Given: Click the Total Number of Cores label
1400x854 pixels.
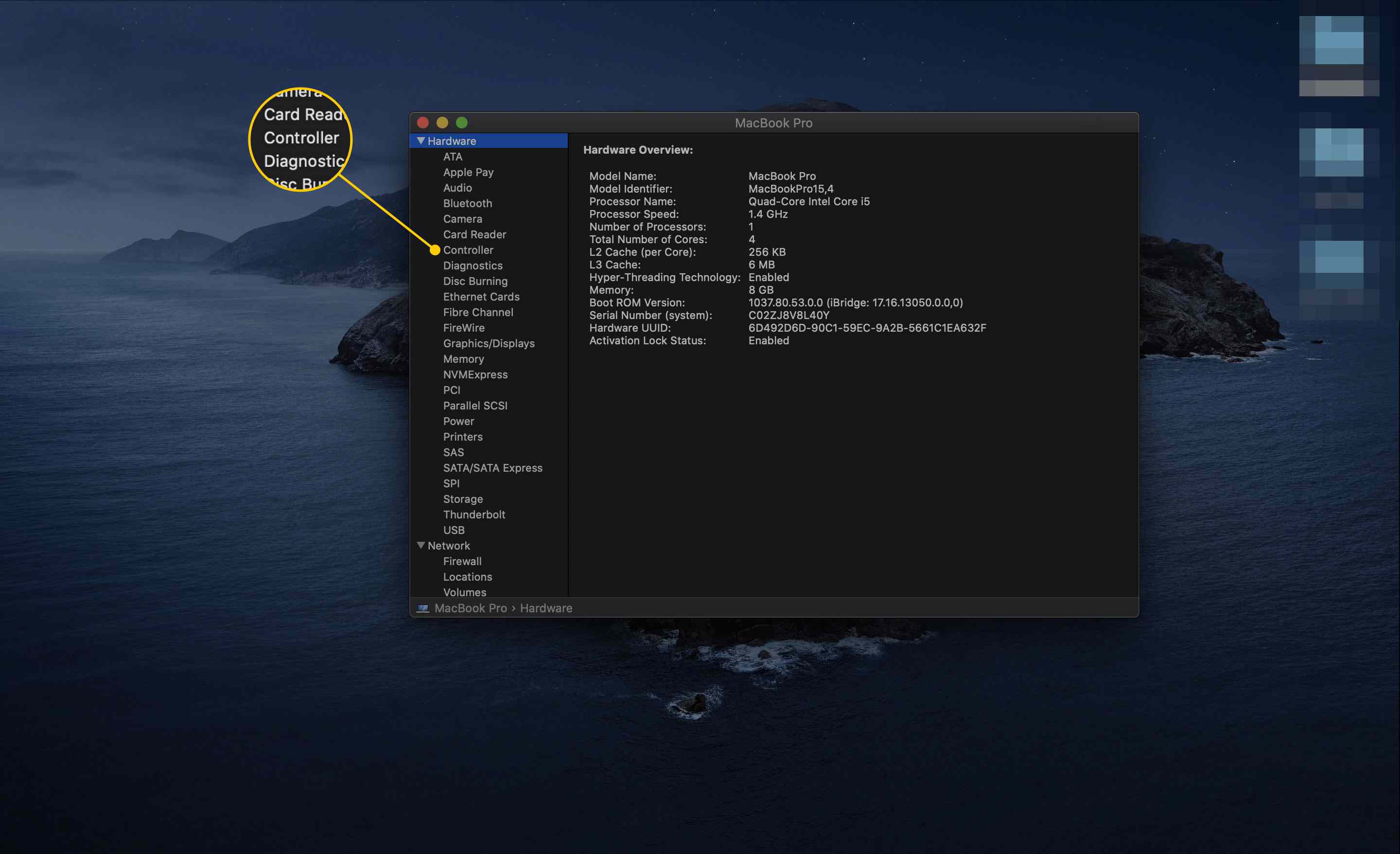Looking at the screenshot, I should click(648, 239).
